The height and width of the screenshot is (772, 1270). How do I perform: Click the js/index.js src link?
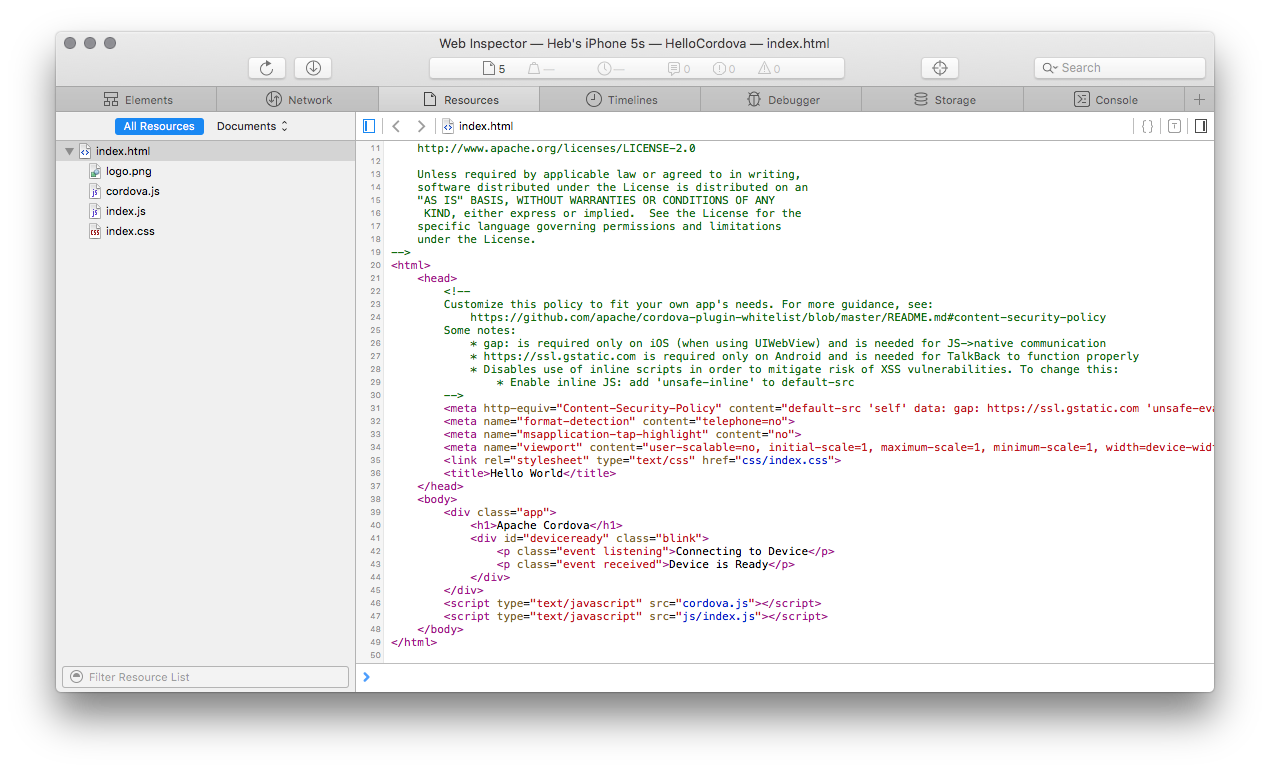(x=719, y=616)
